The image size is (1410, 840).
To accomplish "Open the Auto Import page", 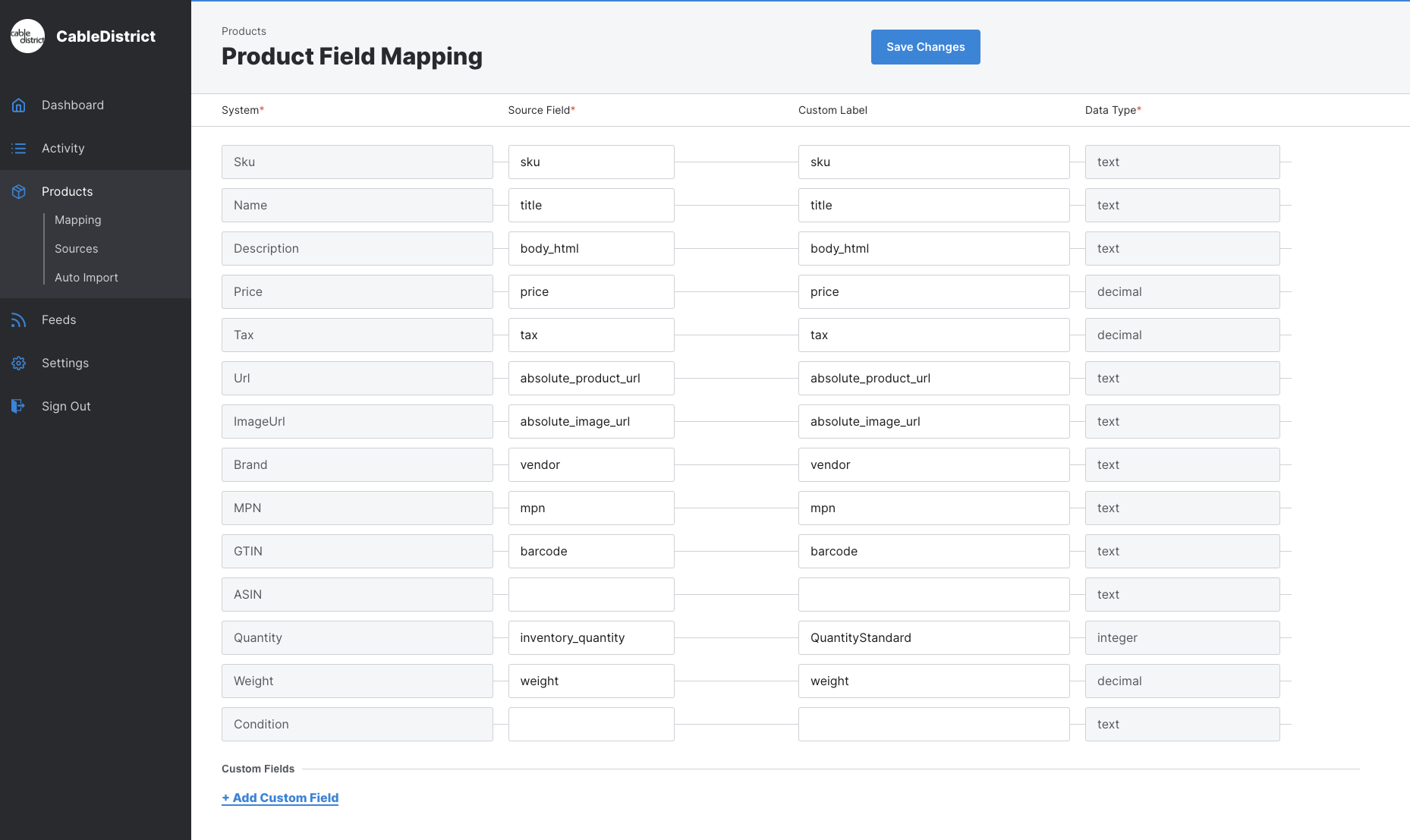I will point(86,278).
